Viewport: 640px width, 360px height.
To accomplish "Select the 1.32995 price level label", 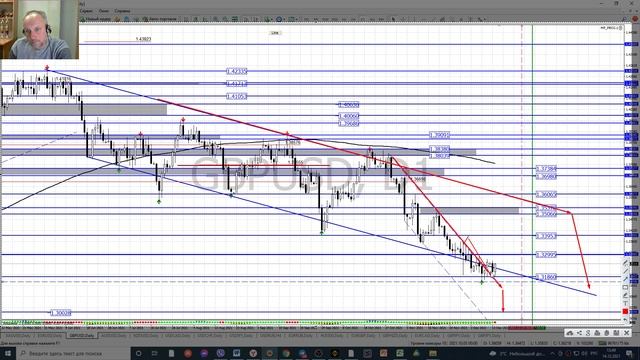I will pos(546,255).
